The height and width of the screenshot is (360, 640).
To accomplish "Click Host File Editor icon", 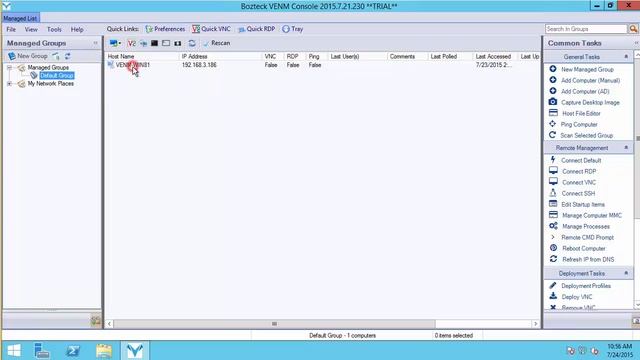I will [x=553, y=113].
